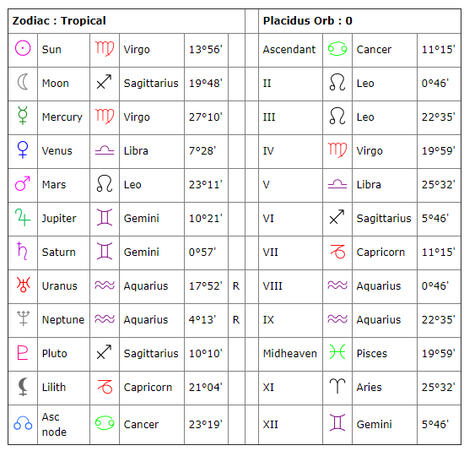Select the blue Ascending node icon
This screenshot has width=464, height=451.
click(x=23, y=423)
